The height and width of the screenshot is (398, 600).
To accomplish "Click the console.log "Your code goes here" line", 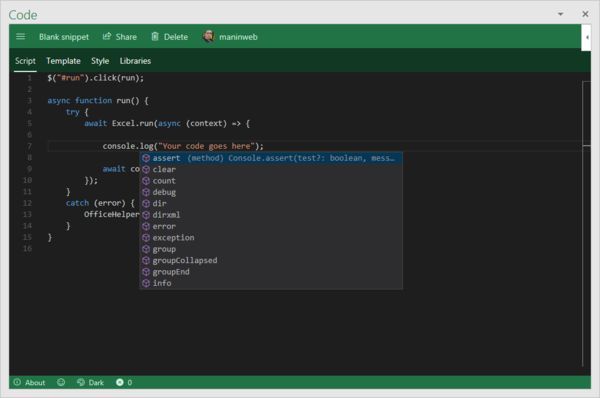I will (183, 146).
